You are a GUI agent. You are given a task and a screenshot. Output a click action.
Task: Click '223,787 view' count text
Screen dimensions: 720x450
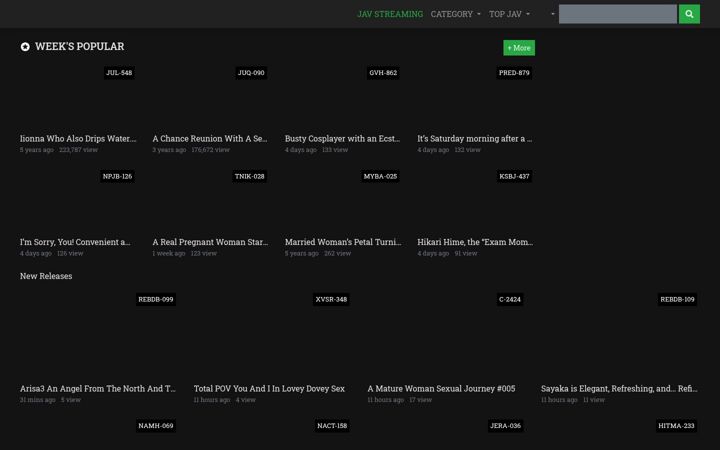click(78, 150)
